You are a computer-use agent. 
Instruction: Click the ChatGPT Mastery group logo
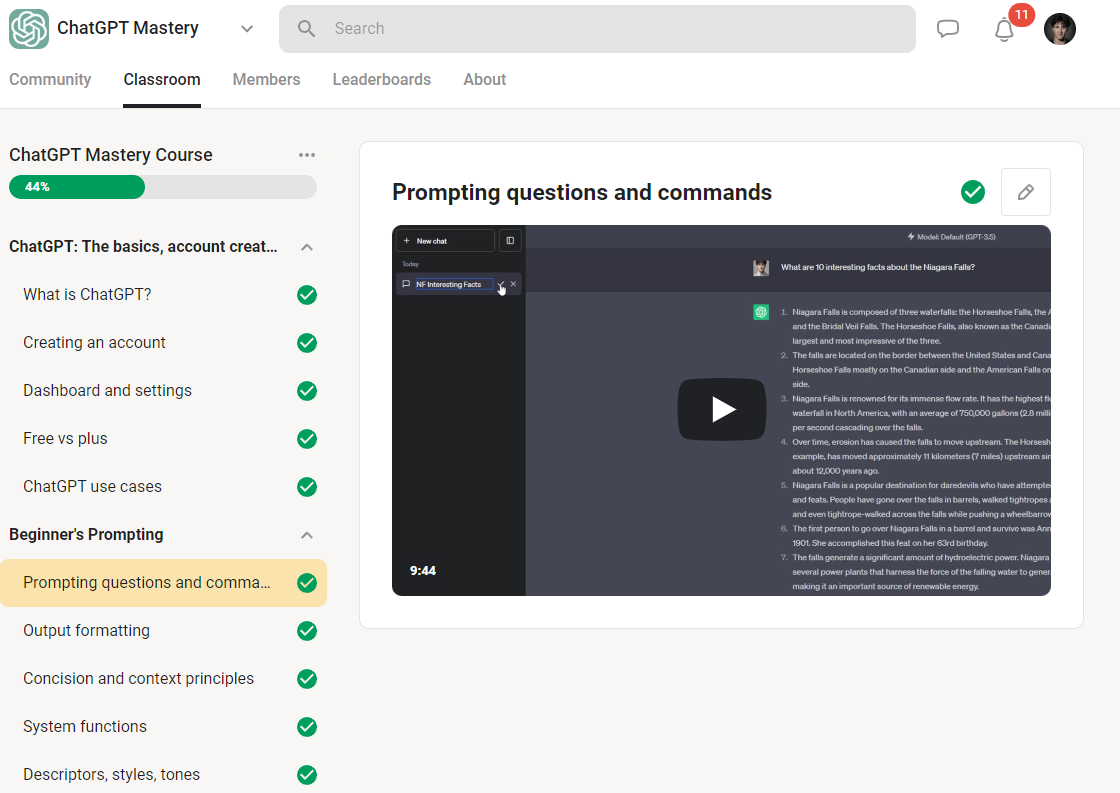[x=29, y=29]
